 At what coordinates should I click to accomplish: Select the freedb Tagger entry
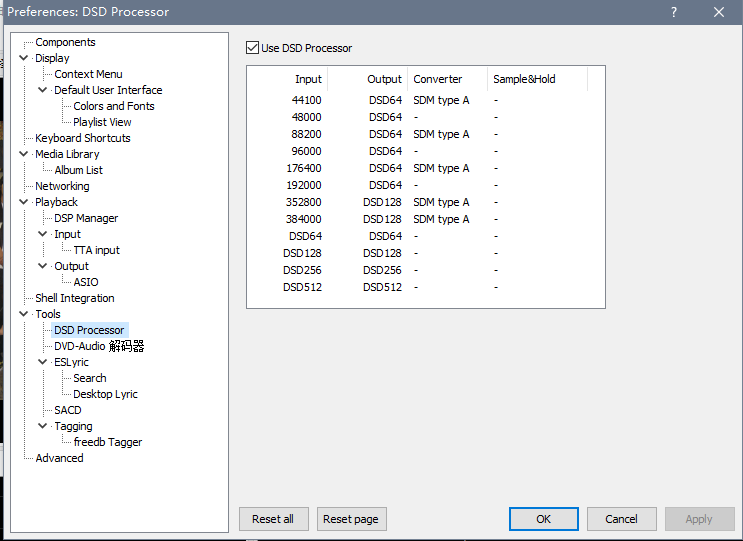107,442
